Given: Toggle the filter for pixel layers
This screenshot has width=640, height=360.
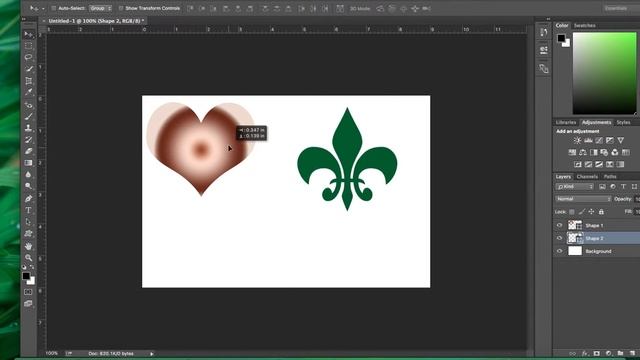Looking at the screenshot, I should pos(602,187).
